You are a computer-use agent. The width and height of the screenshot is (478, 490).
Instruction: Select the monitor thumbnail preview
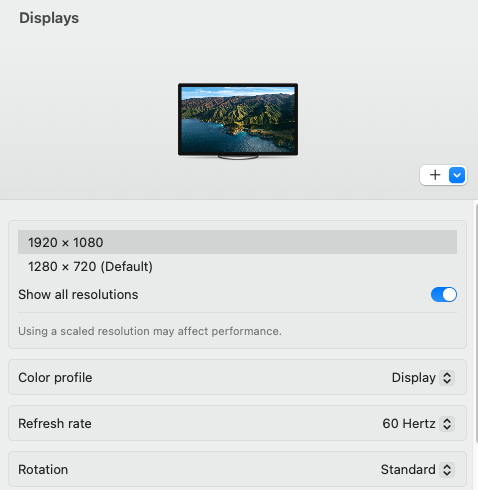(238, 121)
